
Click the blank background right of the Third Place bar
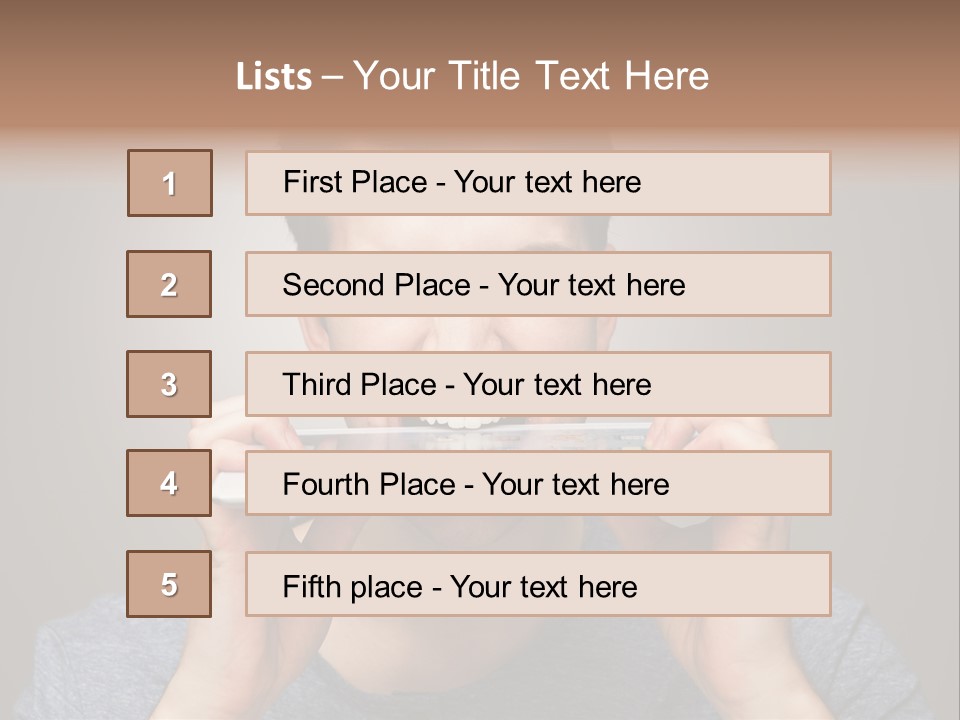click(895, 385)
